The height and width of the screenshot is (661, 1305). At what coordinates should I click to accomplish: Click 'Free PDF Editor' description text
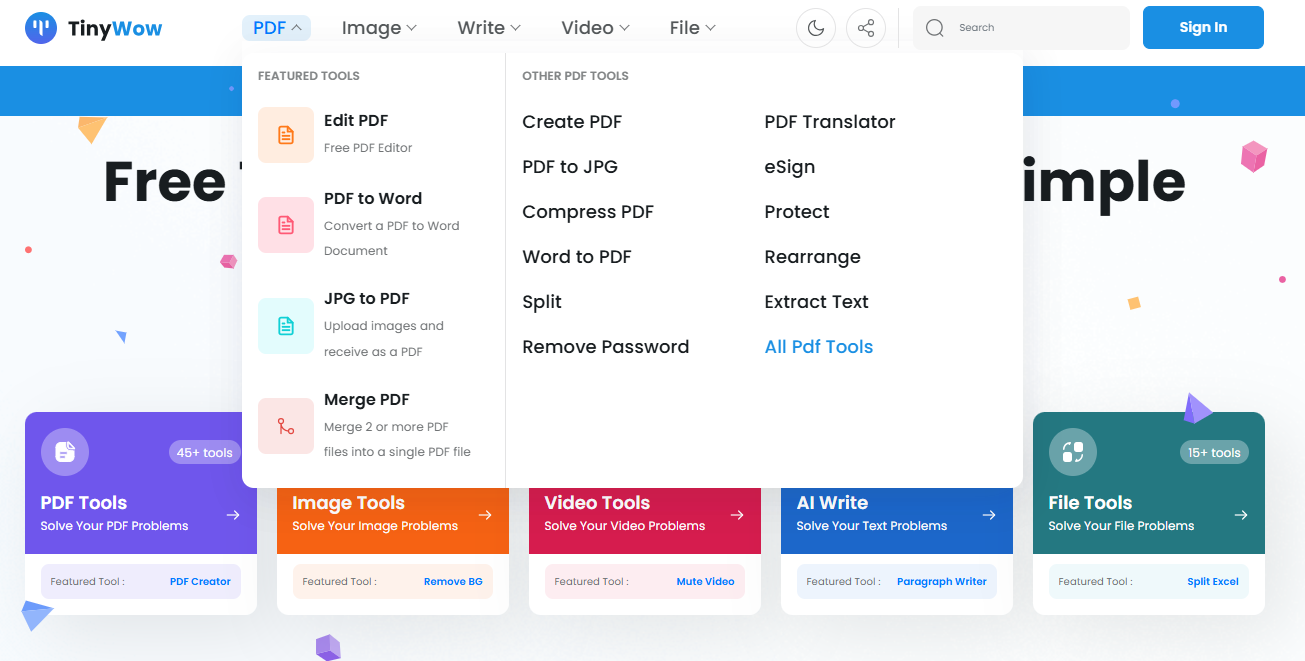(368, 148)
